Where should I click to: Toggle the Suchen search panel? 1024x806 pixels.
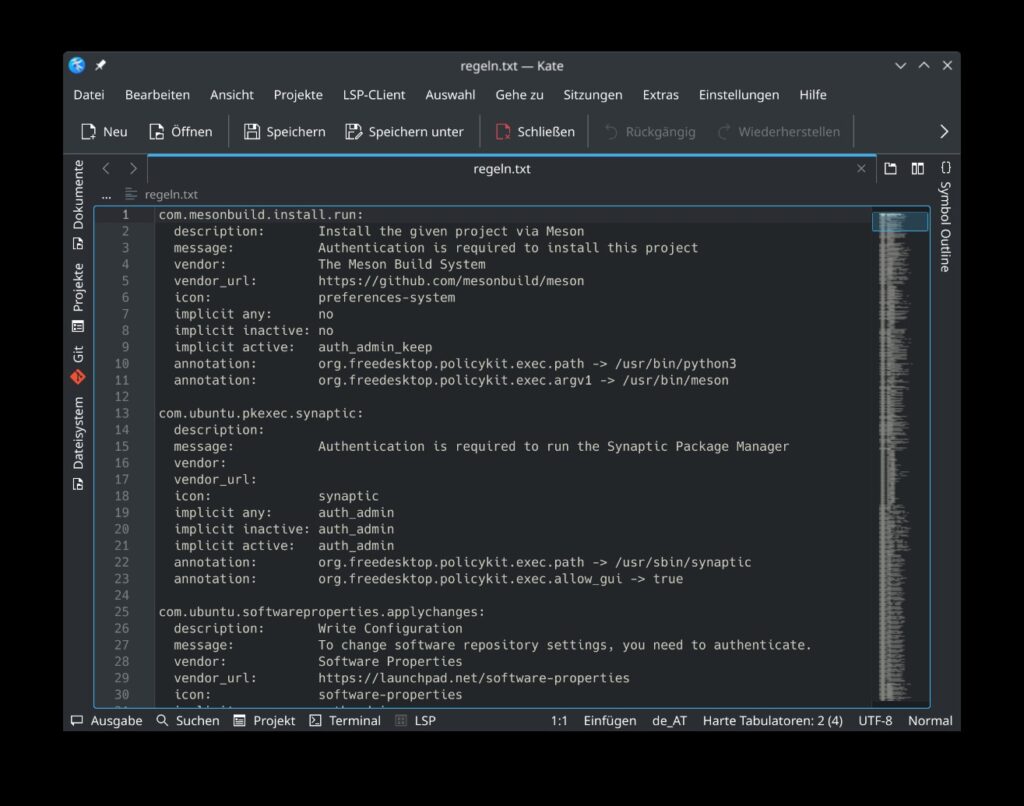(x=188, y=720)
